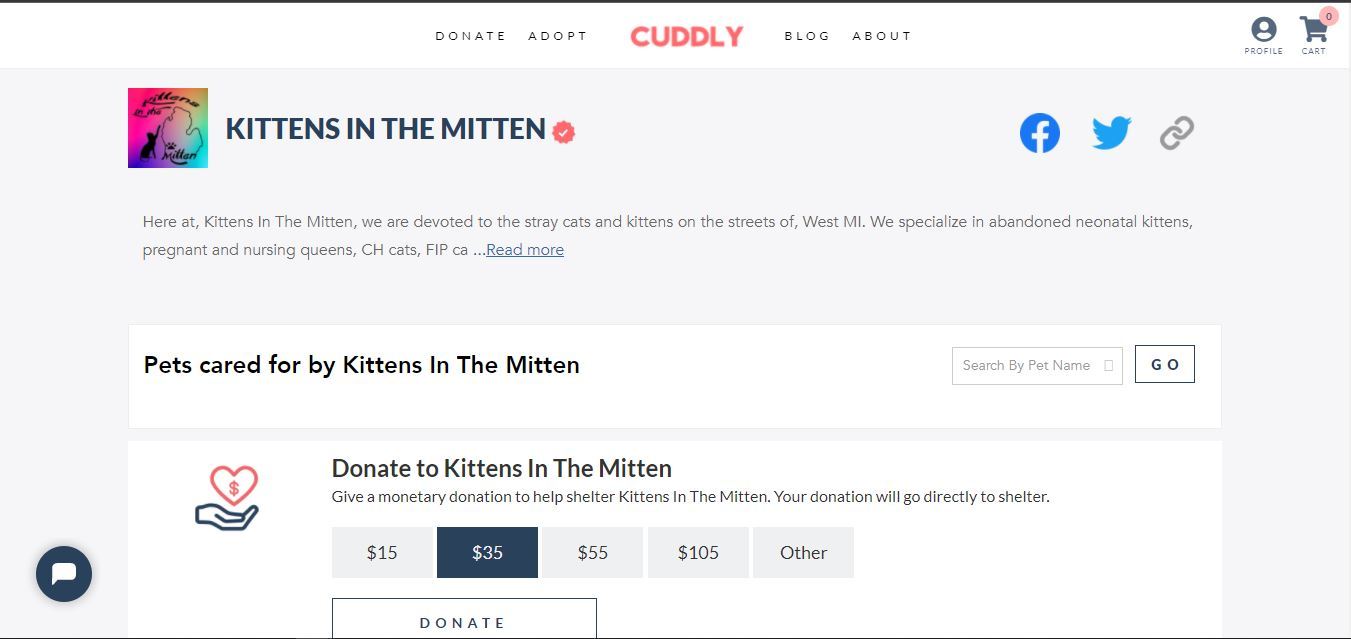Viewport: 1351px width, 639px height.
Task: Copy shelter page link icon
Action: point(1177,133)
